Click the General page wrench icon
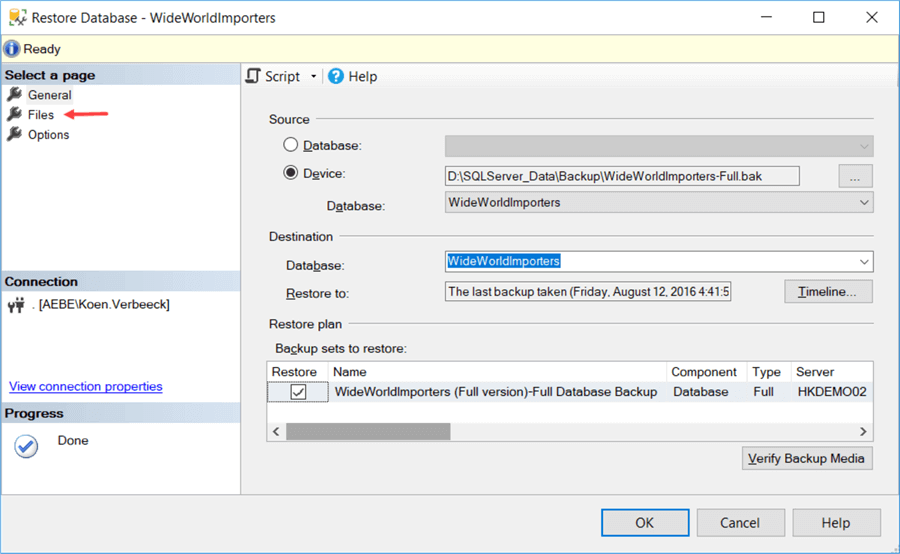 [x=14, y=94]
